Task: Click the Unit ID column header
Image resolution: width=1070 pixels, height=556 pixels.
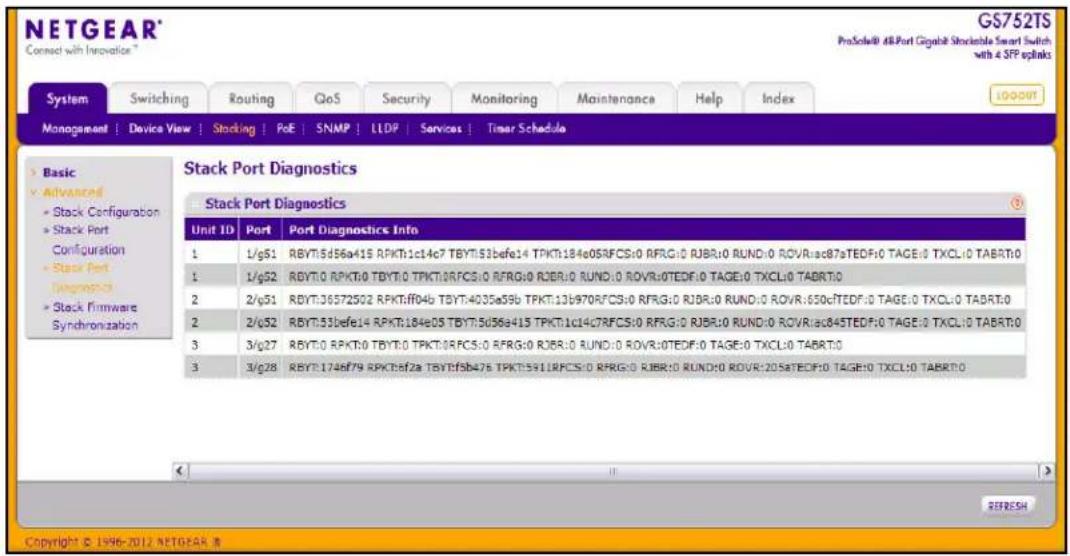Action: point(212,230)
